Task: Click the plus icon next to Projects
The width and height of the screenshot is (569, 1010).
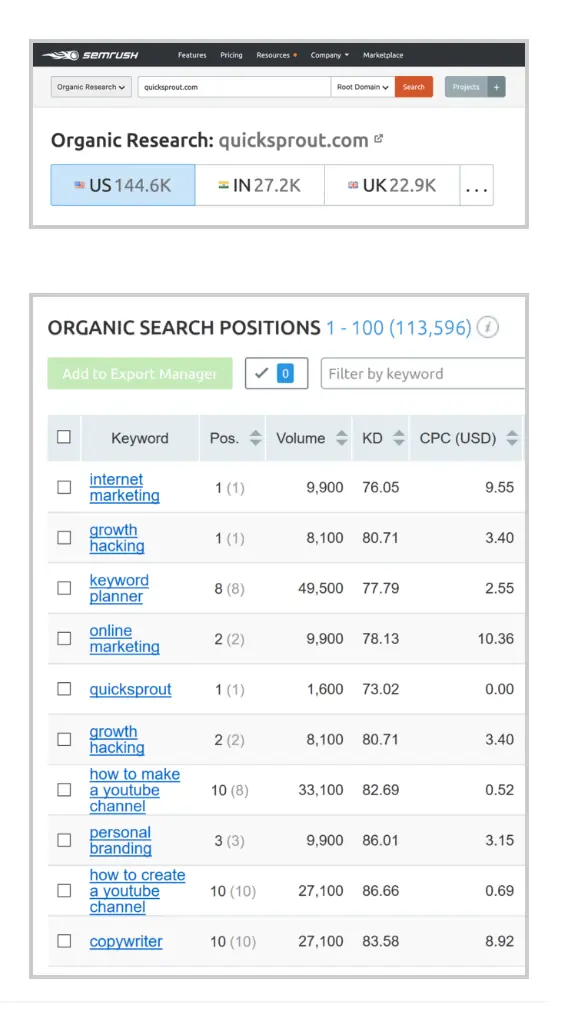Action: [x=496, y=87]
